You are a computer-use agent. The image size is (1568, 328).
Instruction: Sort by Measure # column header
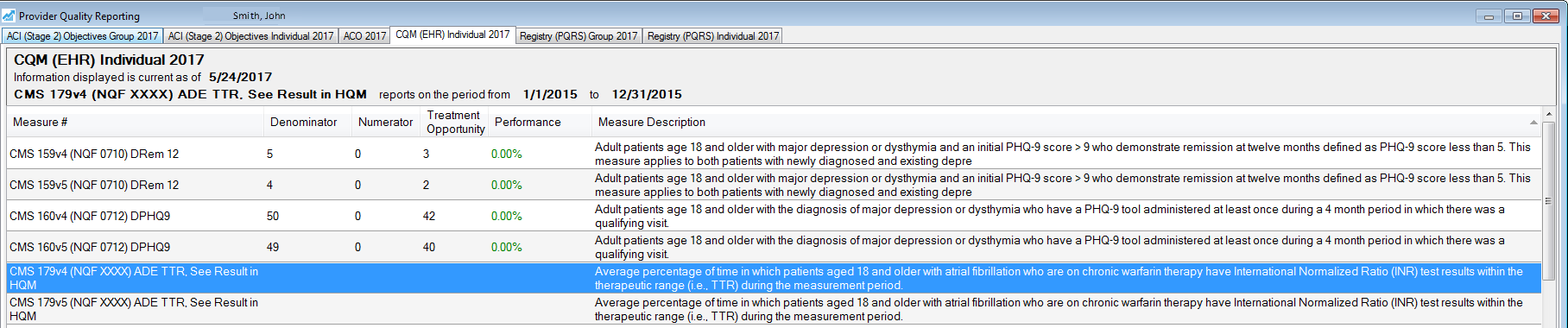click(135, 123)
